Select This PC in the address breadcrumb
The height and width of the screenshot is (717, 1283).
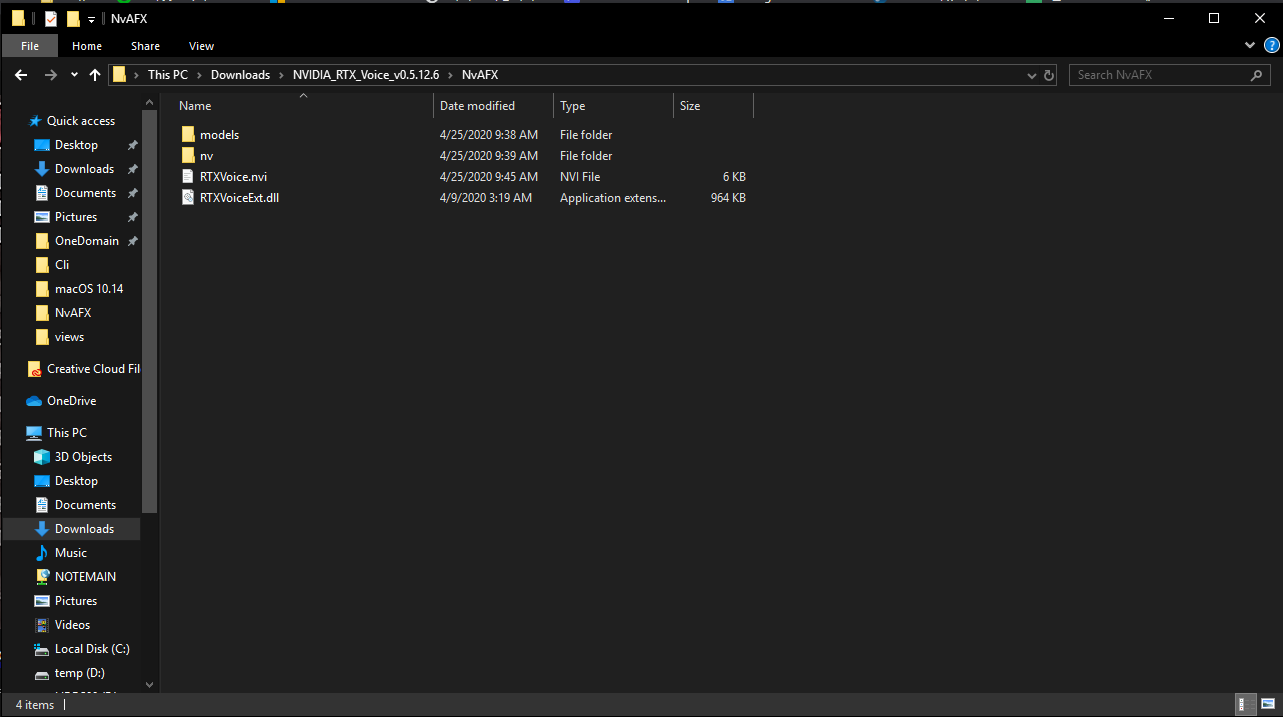[167, 75]
